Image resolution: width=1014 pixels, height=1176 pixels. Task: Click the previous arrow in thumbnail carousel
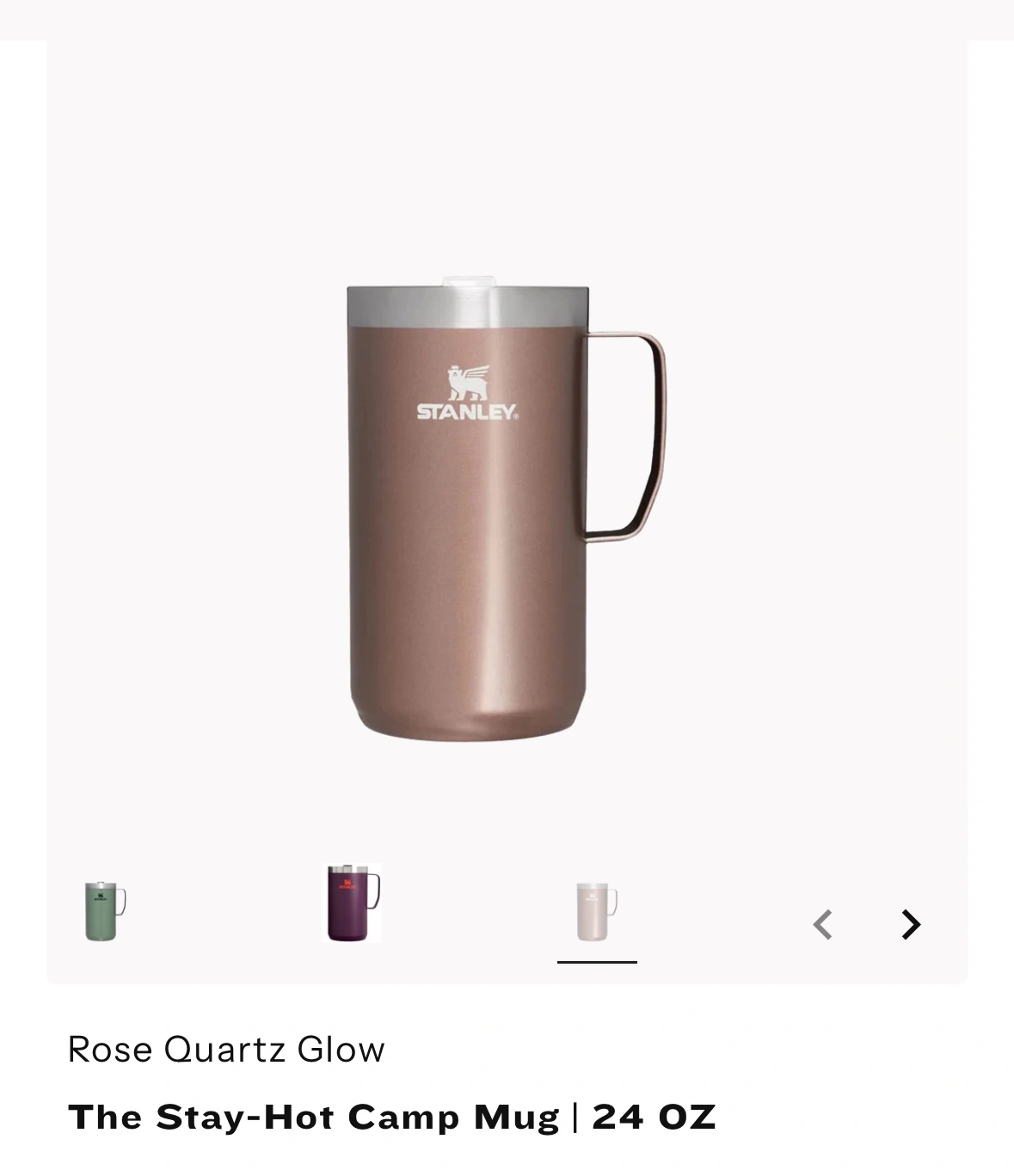(x=823, y=925)
